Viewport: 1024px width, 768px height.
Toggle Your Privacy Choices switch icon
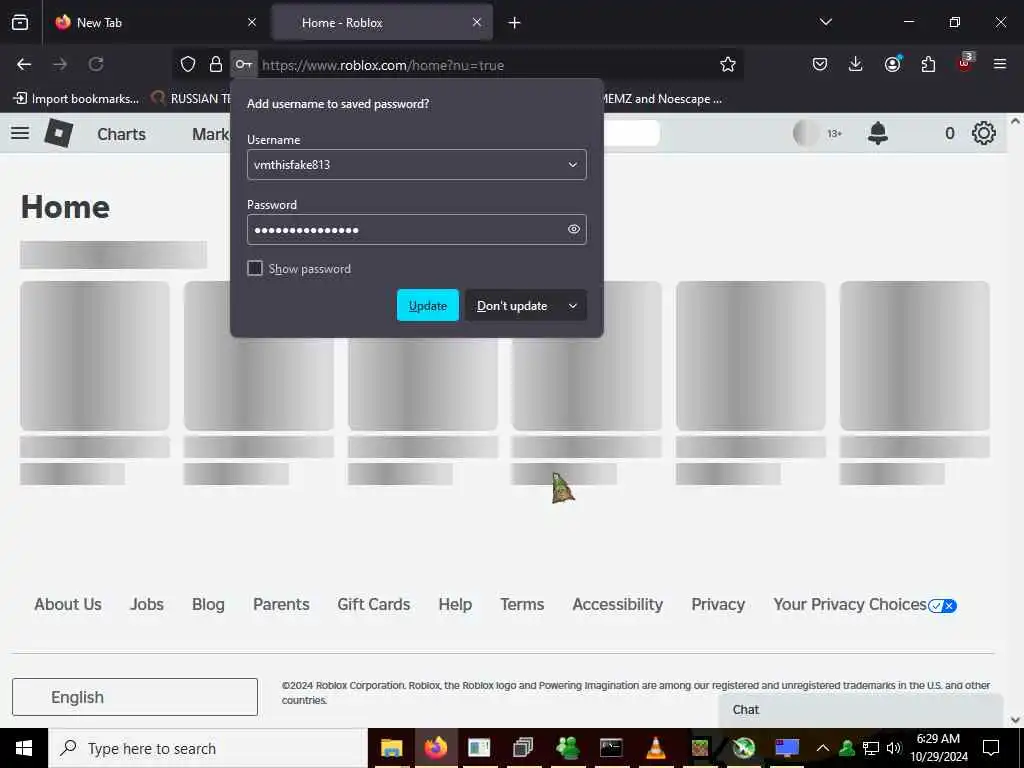point(942,606)
